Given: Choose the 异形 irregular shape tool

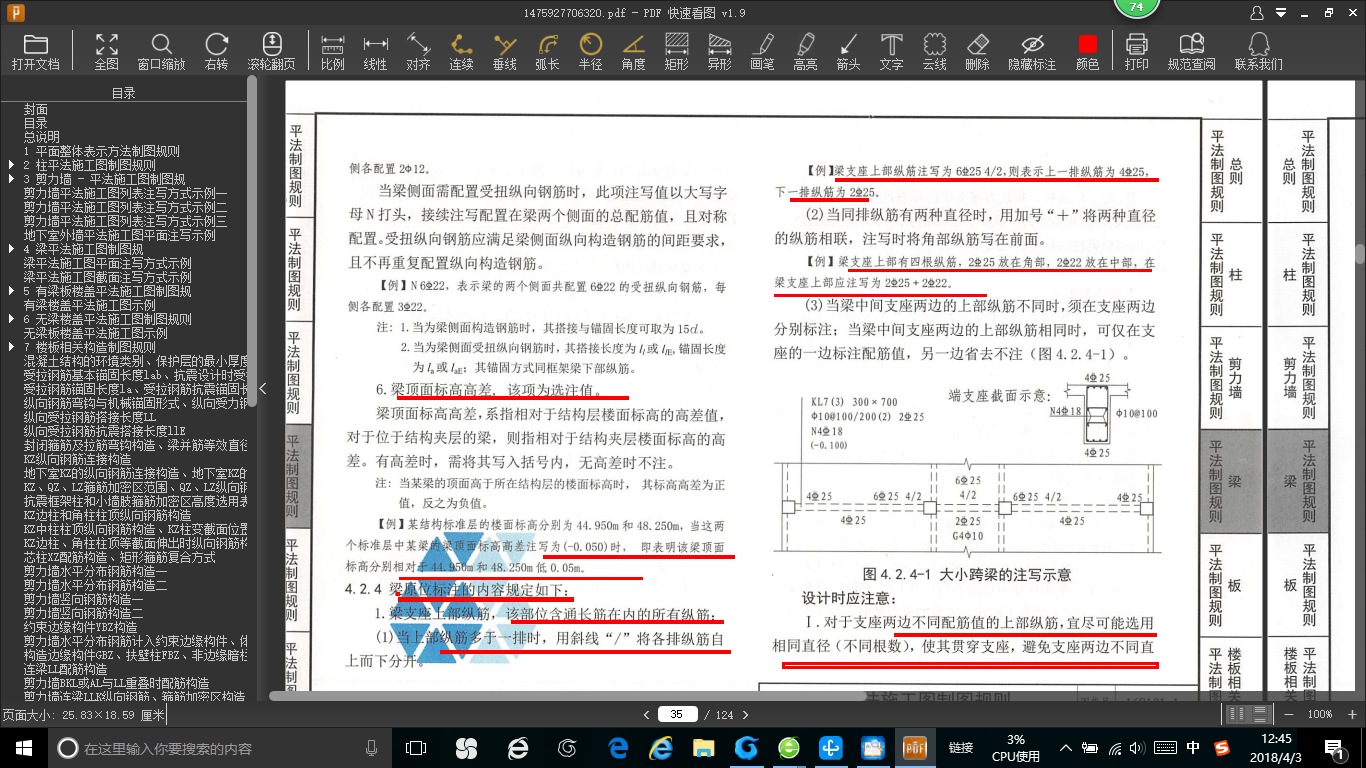Looking at the screenshot, I should tap(720, 51).
